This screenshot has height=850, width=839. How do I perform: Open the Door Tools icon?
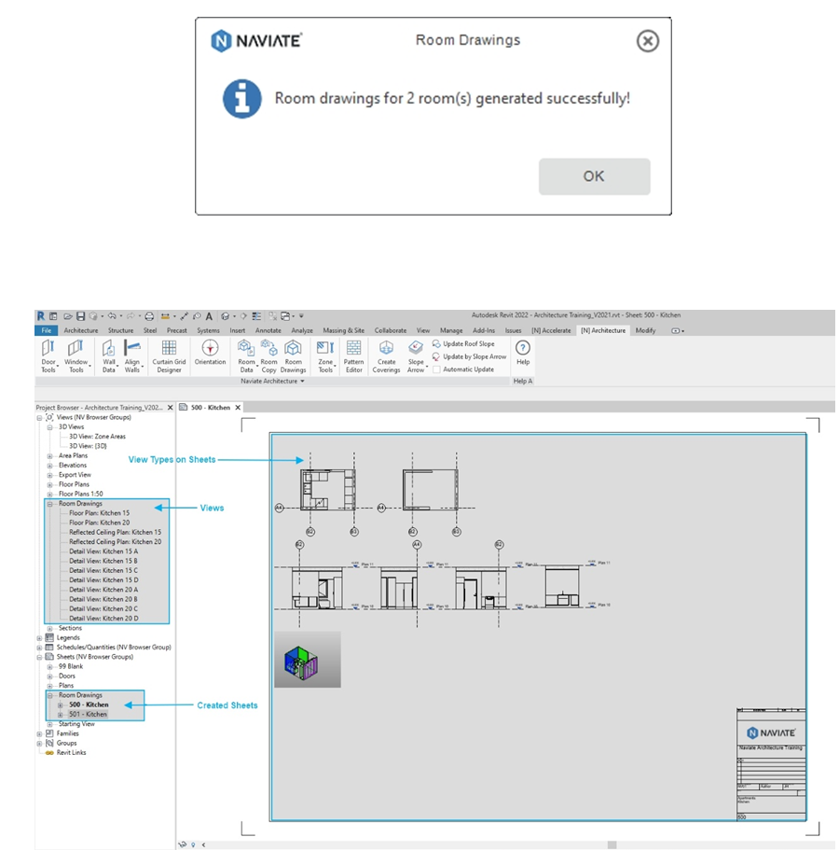point(48,356)
